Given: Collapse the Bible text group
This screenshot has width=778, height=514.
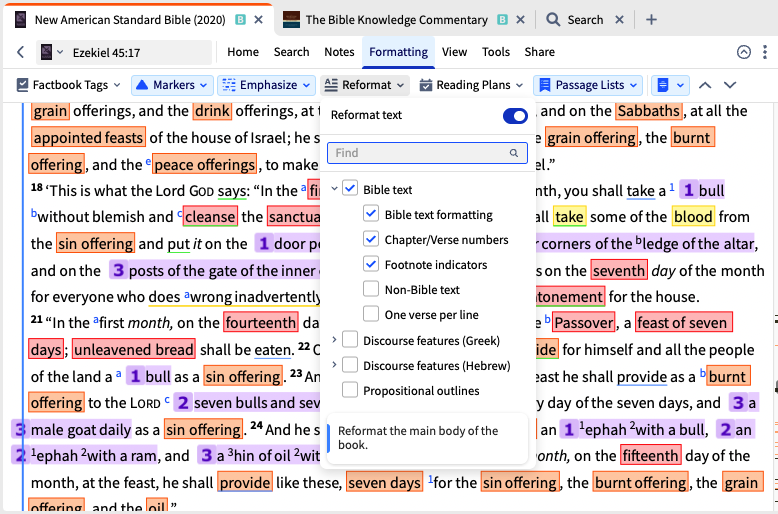Looking at the screenshot, I should tap(334, 189).
